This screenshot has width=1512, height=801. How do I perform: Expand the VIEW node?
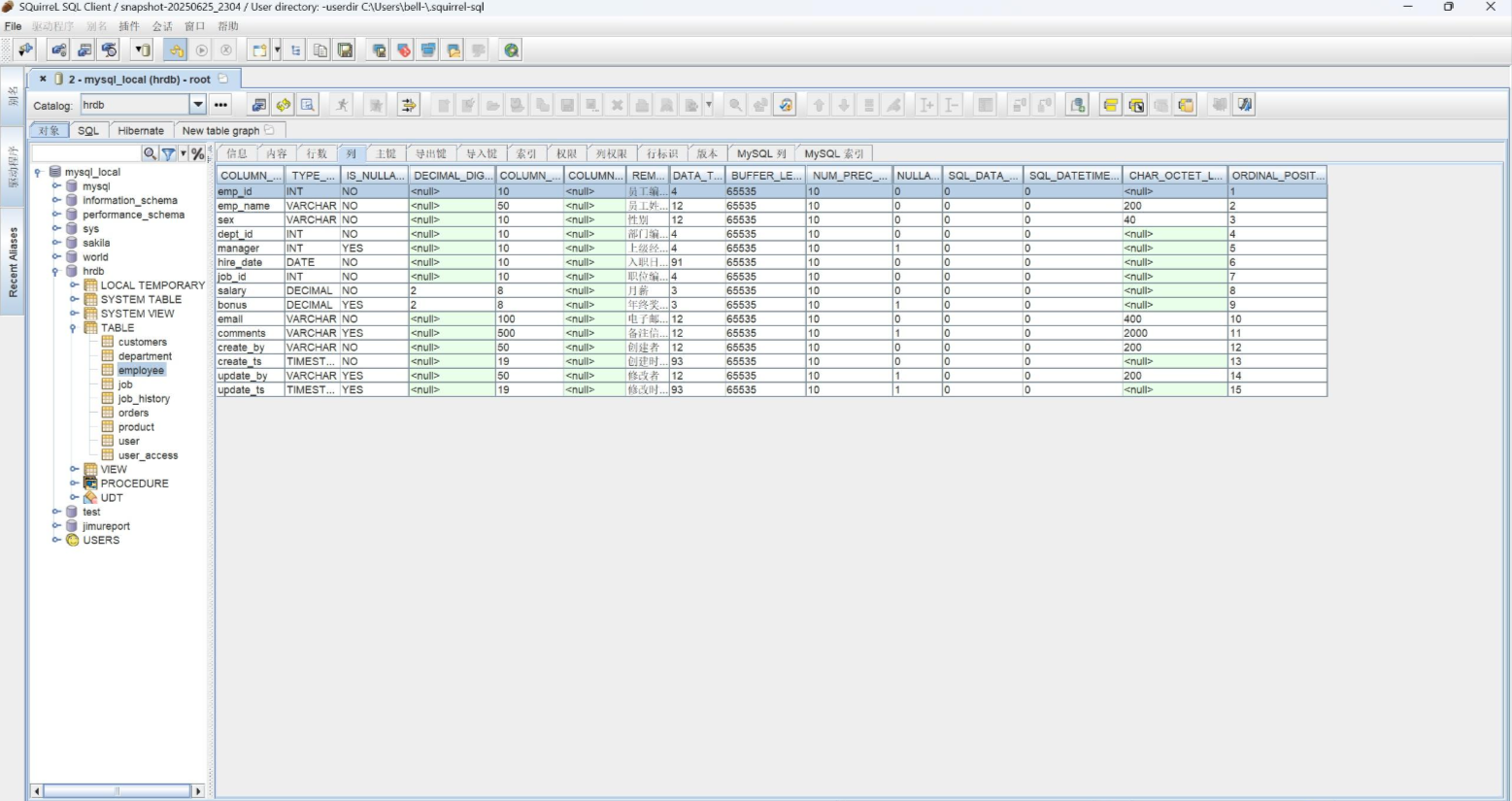[74, 469]
